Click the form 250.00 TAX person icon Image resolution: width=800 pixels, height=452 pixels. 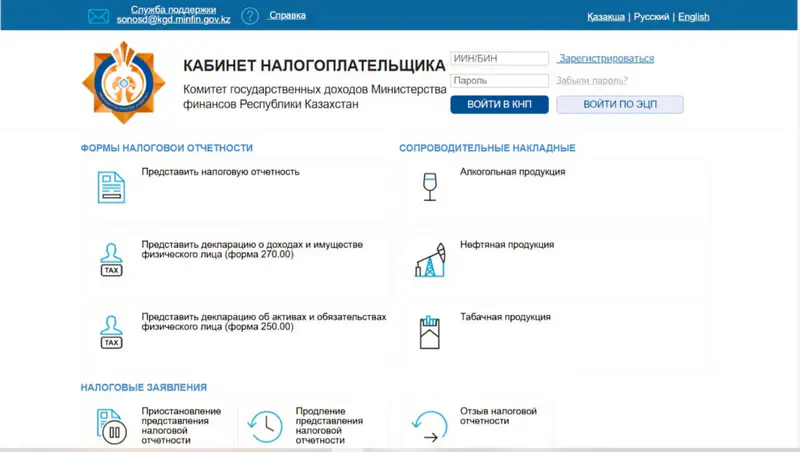click(111, 331)
